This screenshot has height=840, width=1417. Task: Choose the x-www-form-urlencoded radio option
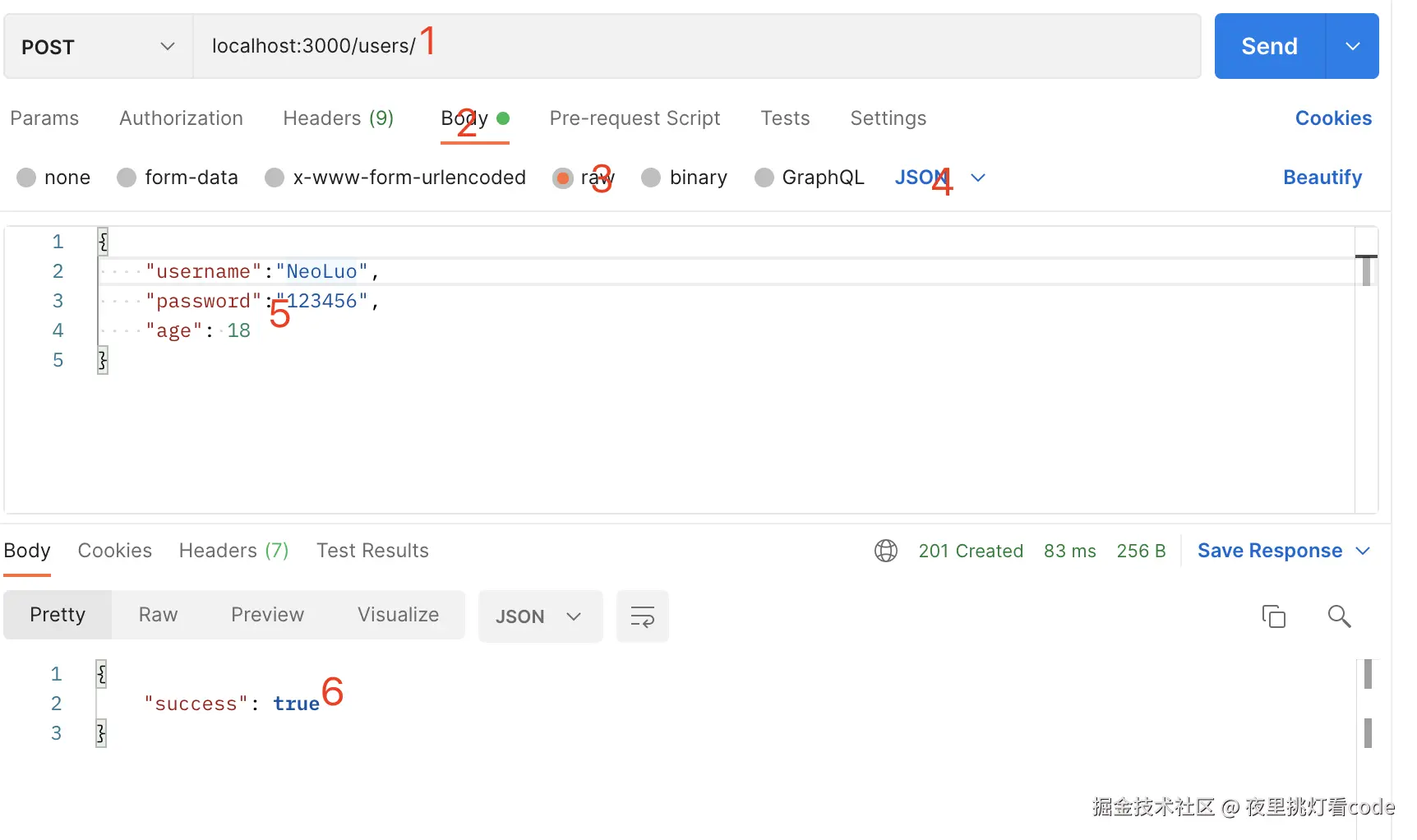tap(275, 178)
